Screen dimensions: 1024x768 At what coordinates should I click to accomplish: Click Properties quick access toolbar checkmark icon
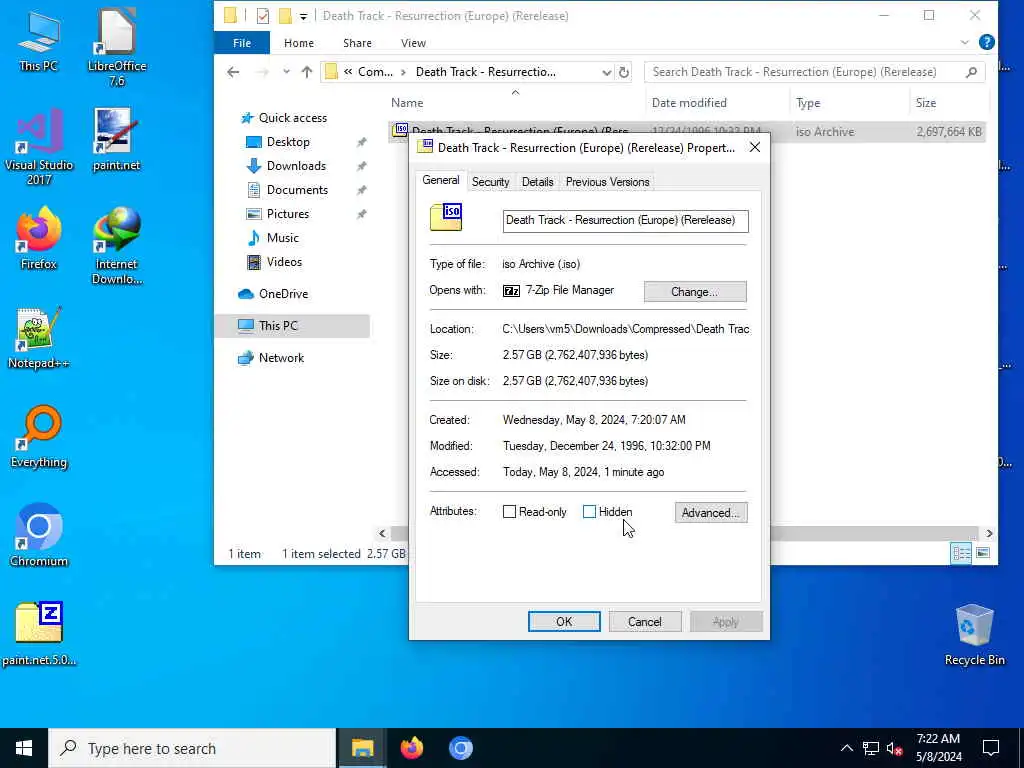point(263,16)
